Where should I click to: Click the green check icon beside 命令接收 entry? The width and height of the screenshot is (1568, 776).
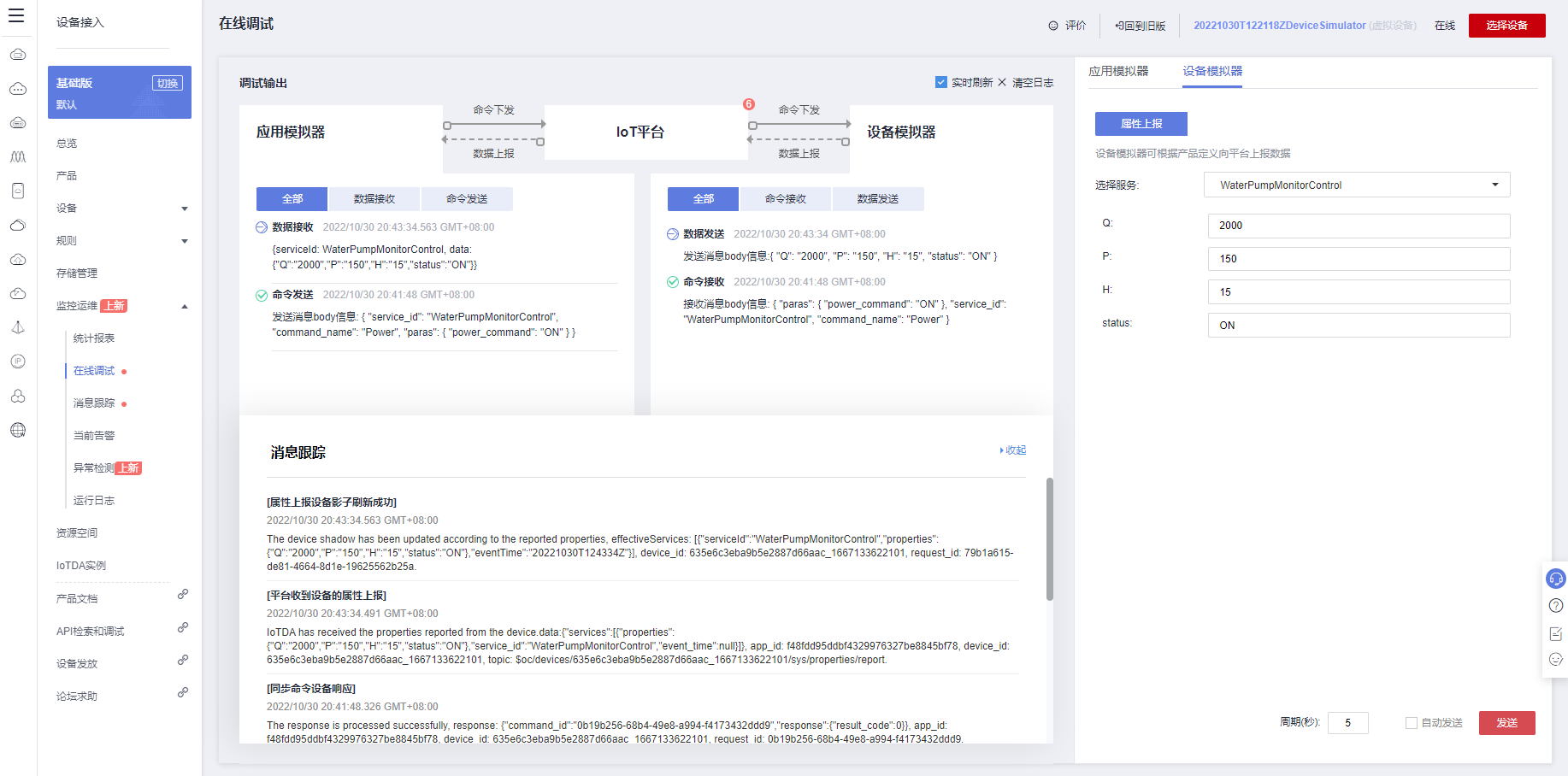click(x=673, y=282)
